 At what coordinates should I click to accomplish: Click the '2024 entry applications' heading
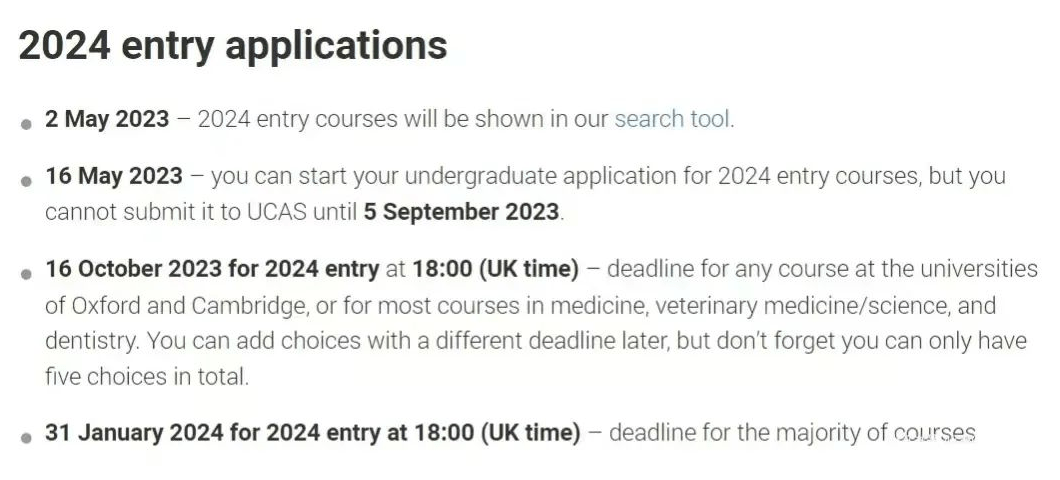pos(233,45)
